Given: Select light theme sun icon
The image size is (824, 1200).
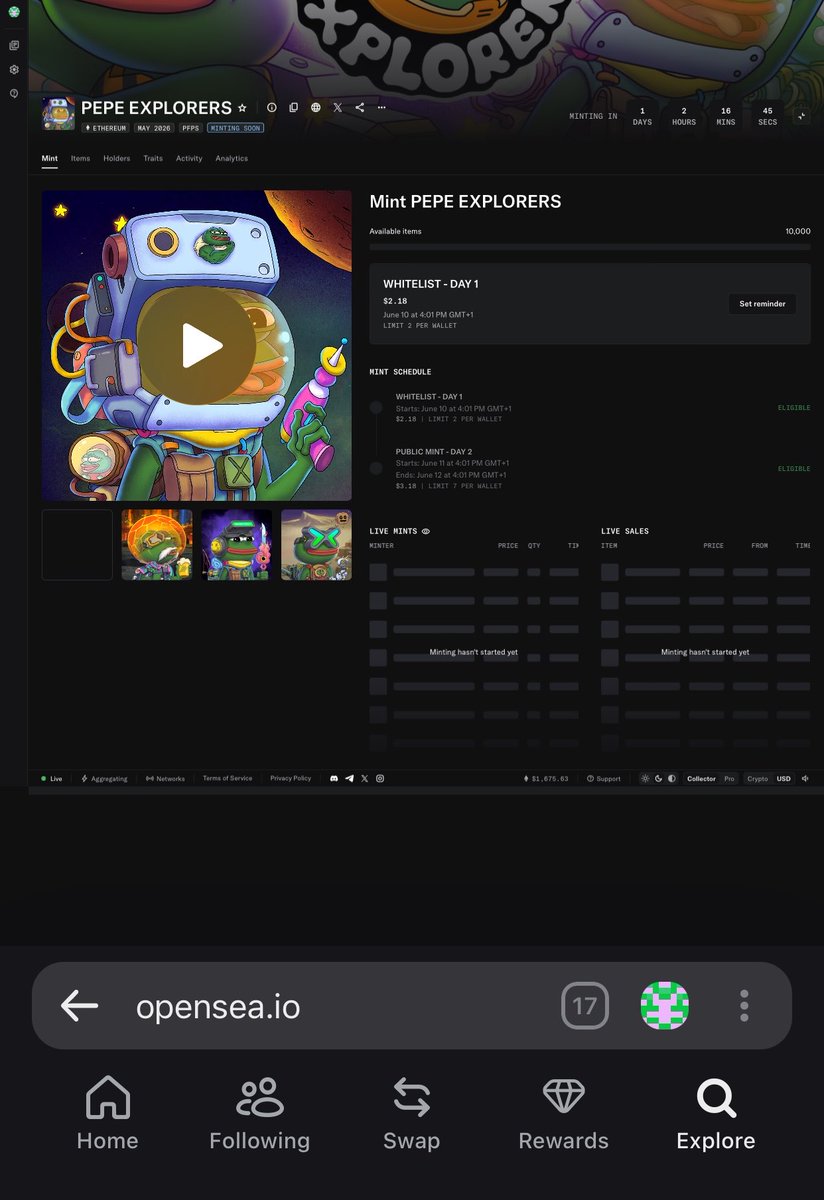Looking at the screenshot, I should pyautogui.click(x=645, y=778).
